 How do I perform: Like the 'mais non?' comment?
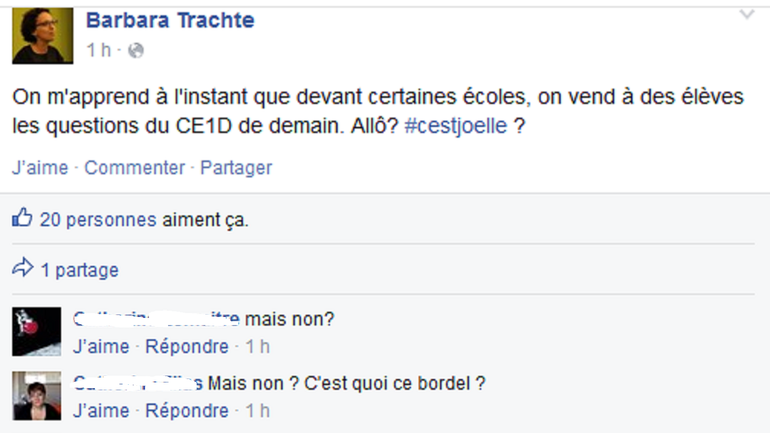101,347
